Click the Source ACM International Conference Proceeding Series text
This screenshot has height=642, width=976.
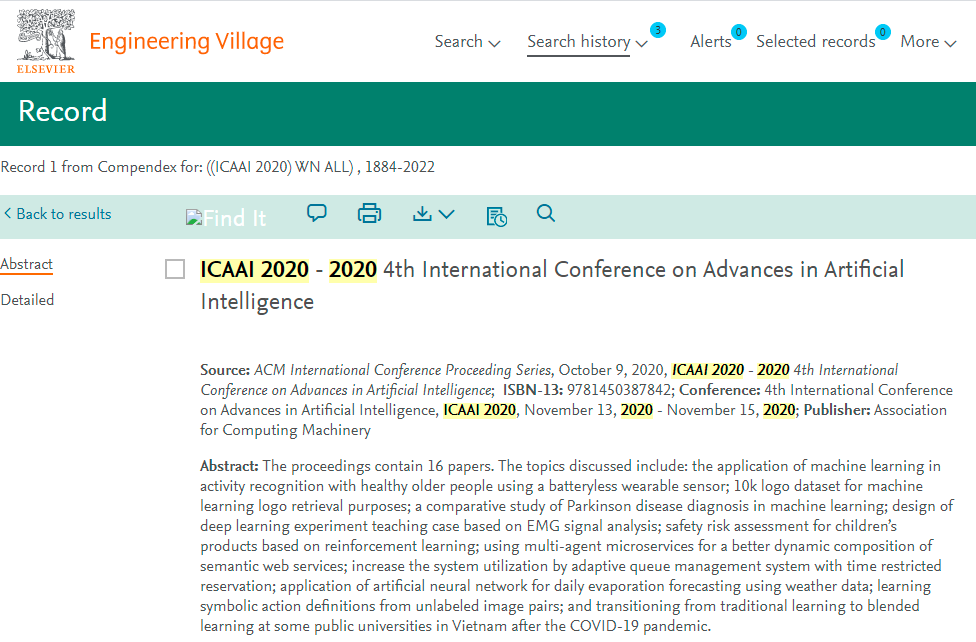tap(376, 370)
